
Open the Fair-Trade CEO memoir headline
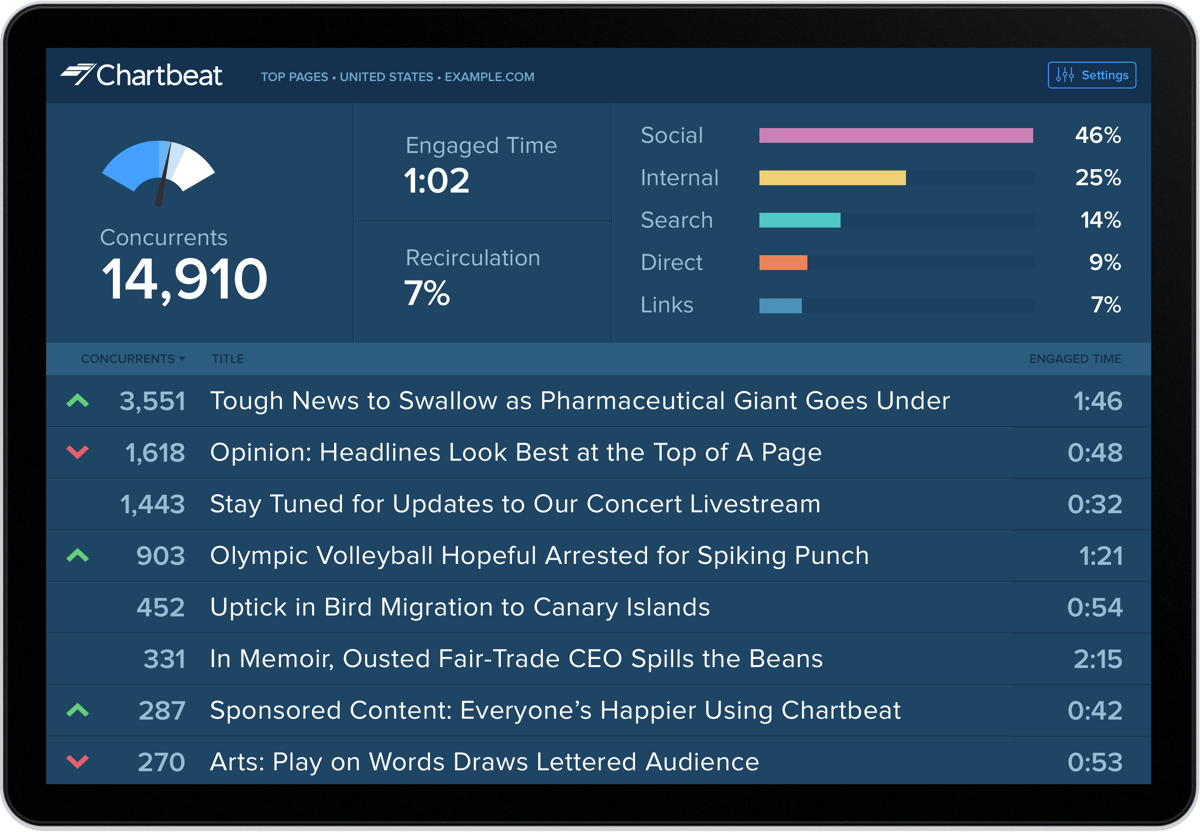pos(516,658)
